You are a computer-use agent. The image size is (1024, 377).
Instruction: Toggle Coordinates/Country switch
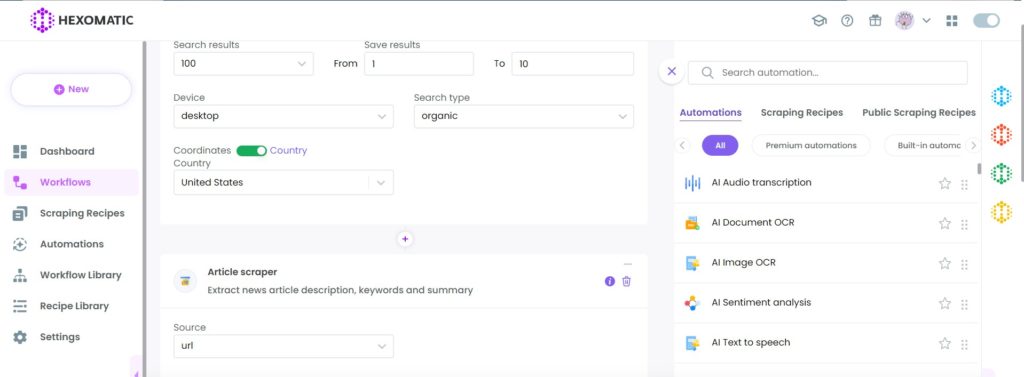click(x=251, y=150)
